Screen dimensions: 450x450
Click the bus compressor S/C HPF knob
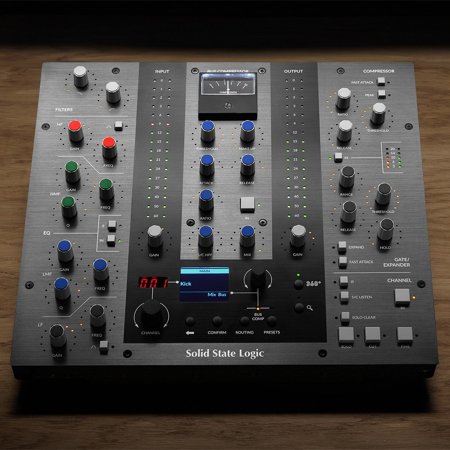click(206, 237)
